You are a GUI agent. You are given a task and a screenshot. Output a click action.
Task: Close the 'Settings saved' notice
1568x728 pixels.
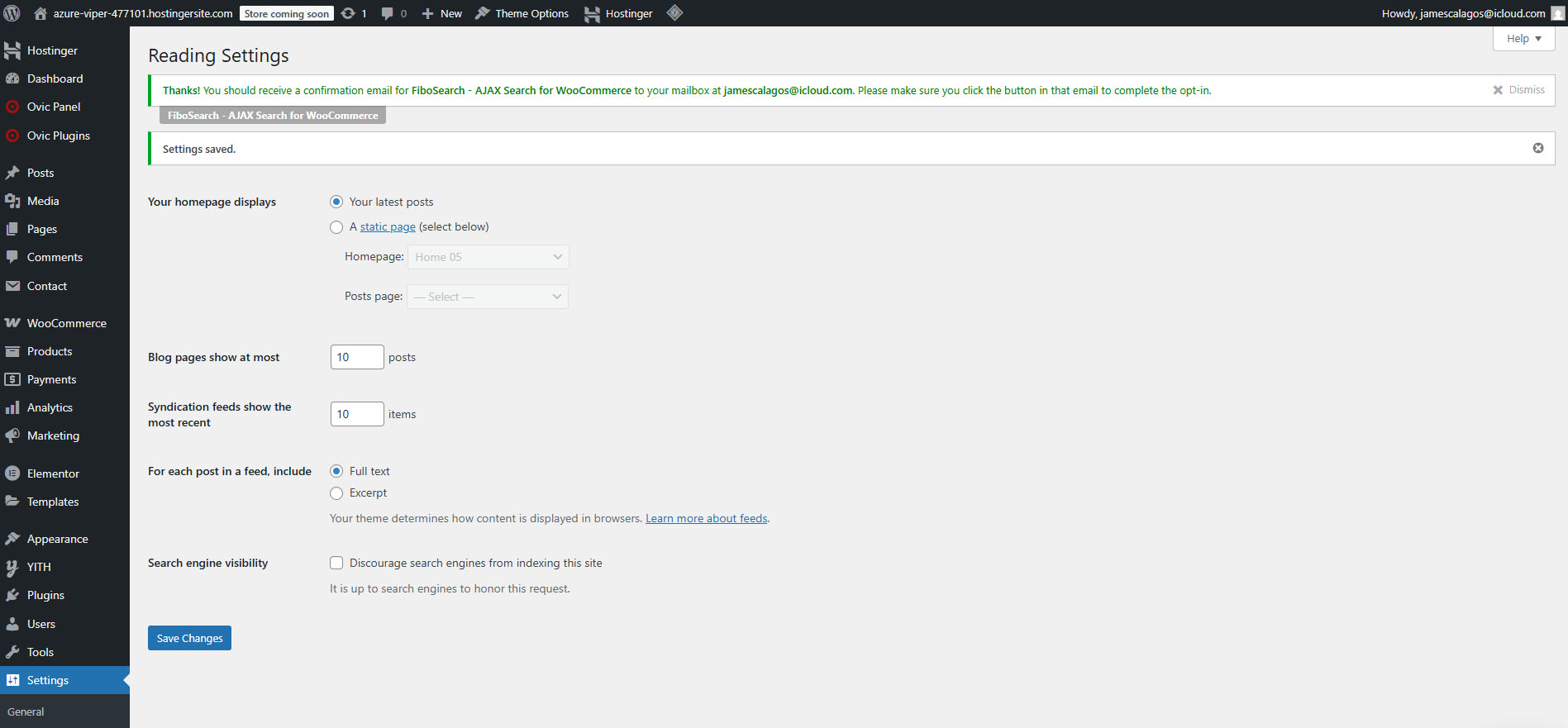click(1538, 148)
